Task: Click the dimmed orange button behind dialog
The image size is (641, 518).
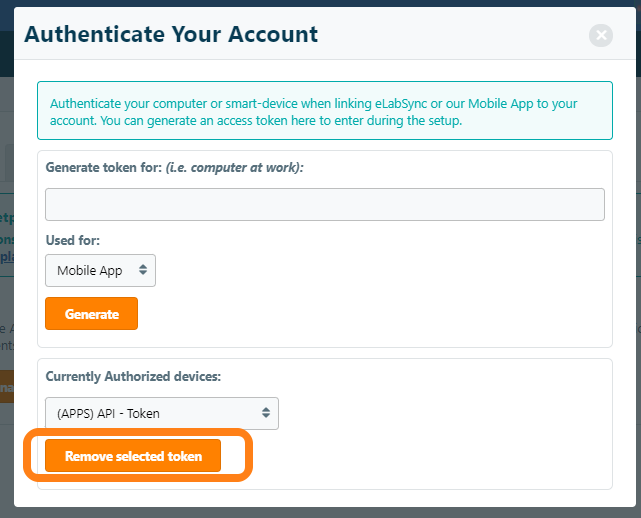Action: 5,386
